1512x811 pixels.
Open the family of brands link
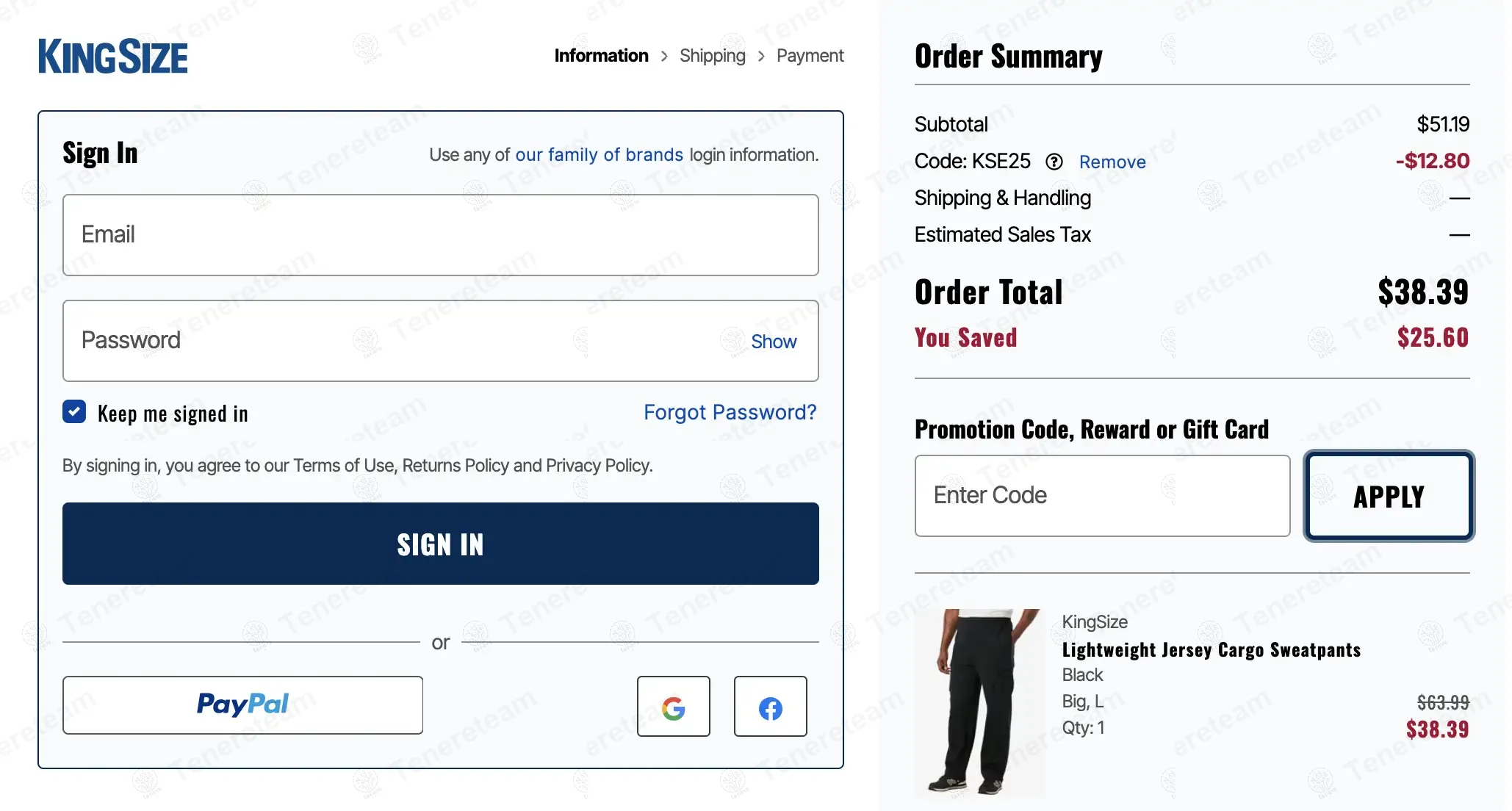tap(599, 155)
